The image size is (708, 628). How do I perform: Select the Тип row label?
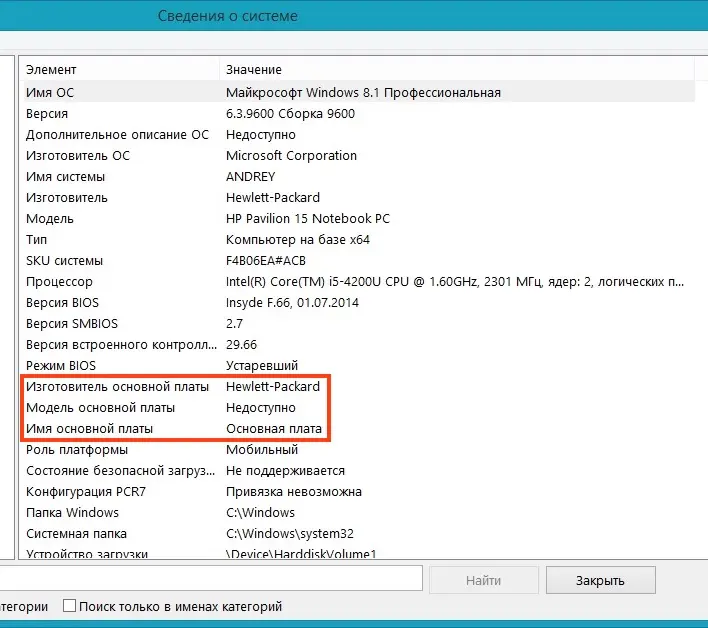[x=36, y=240]
